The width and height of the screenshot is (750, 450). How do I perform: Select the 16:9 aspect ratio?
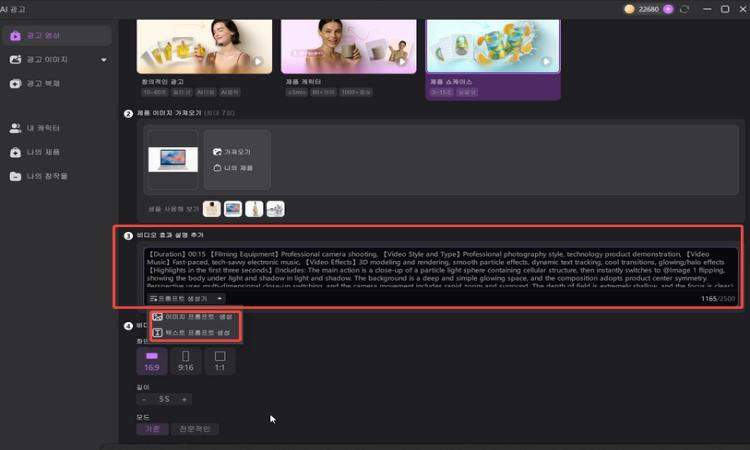(152, 361)
